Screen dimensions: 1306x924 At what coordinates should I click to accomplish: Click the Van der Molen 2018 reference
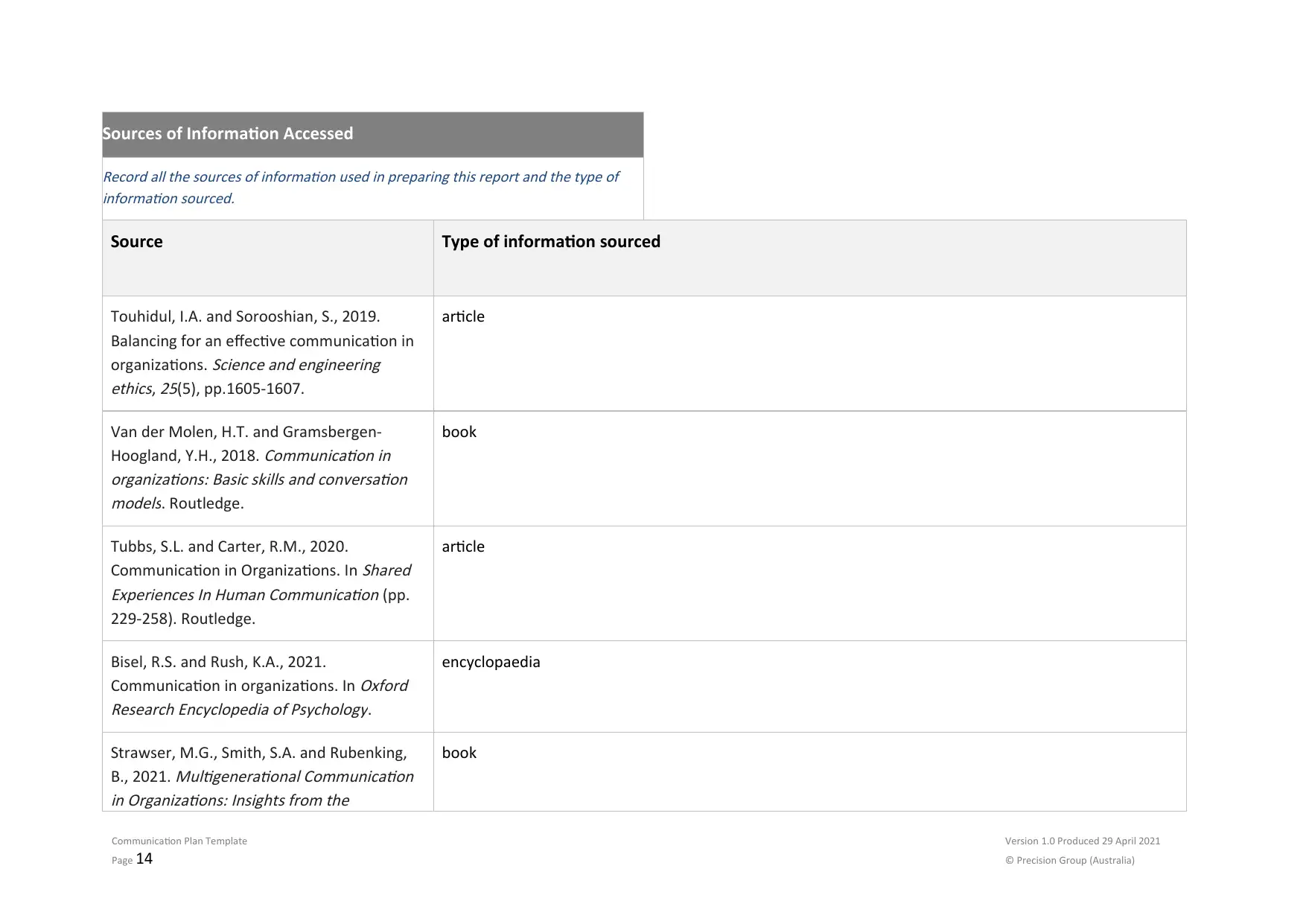click(x=259, y=468)
